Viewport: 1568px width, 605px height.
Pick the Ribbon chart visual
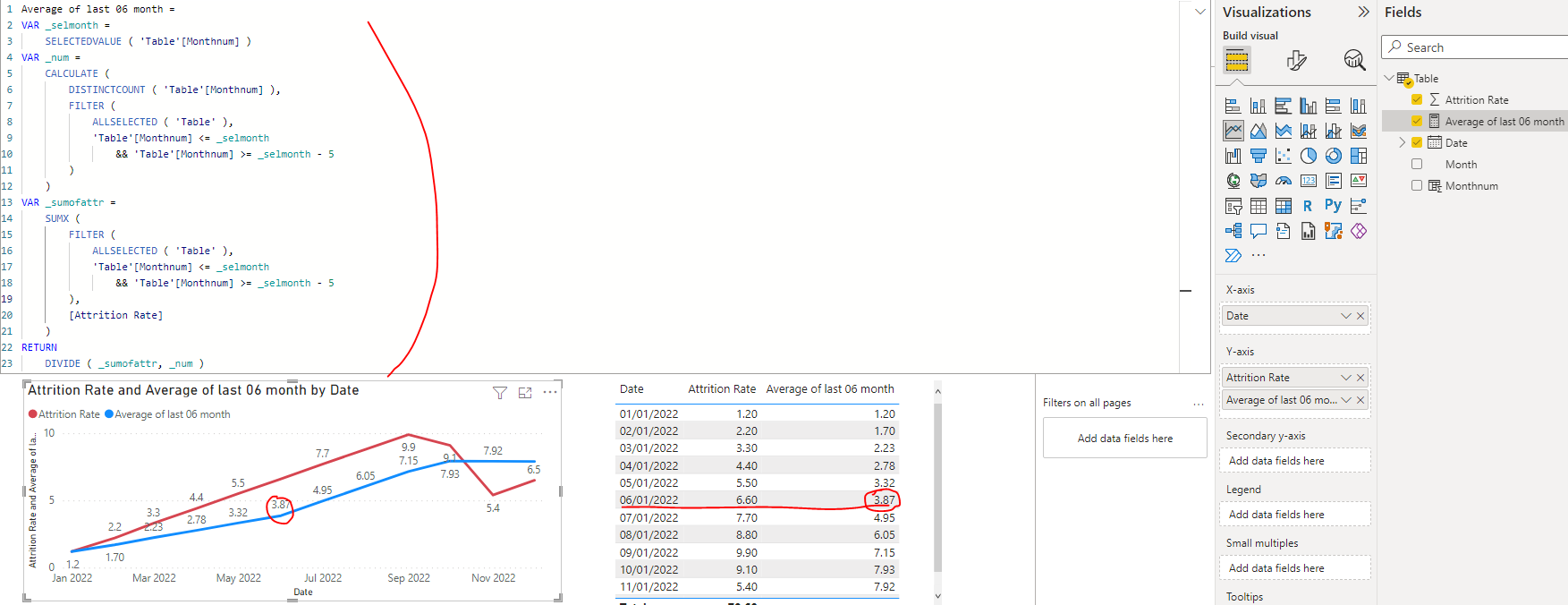coord(1359,131)
